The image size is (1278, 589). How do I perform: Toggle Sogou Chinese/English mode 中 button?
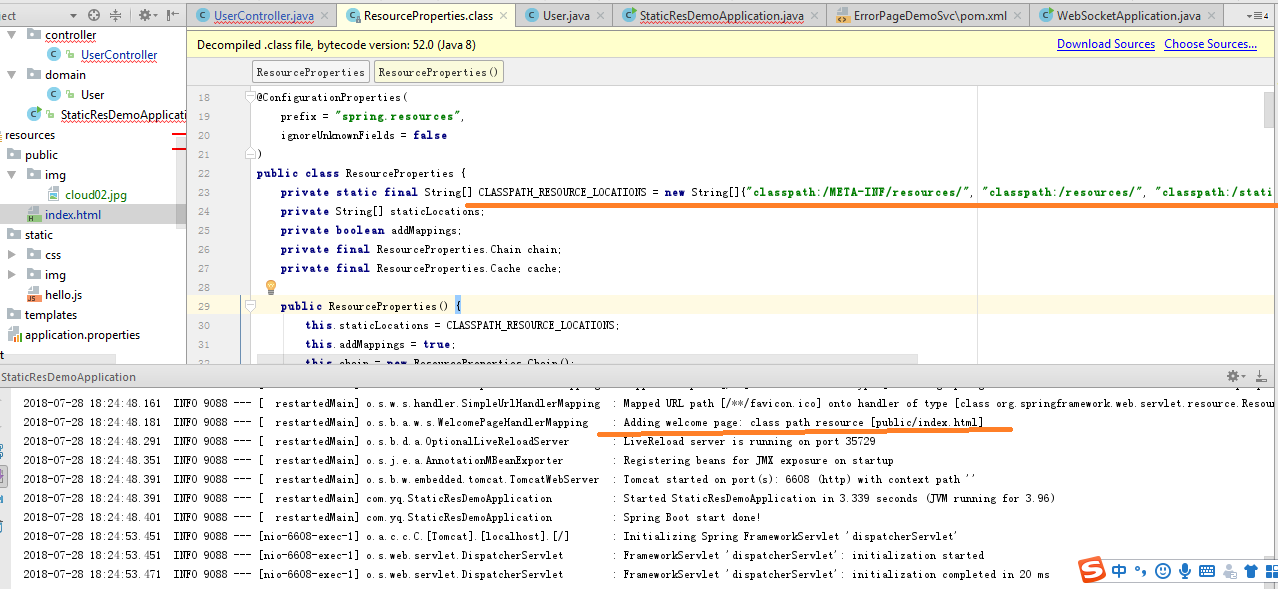(1119, 571)
